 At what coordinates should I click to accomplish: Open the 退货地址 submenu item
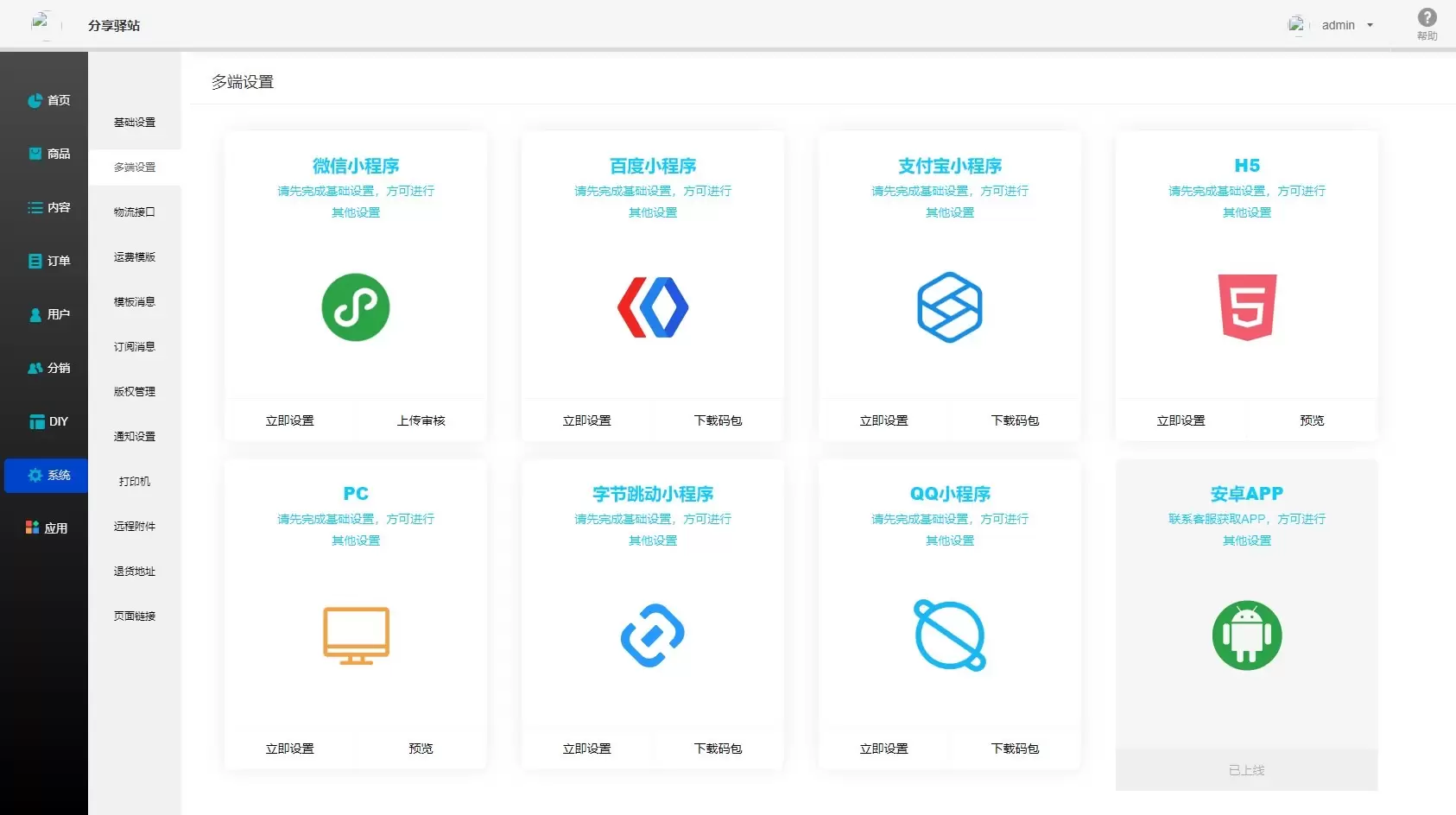coord(135,572)
